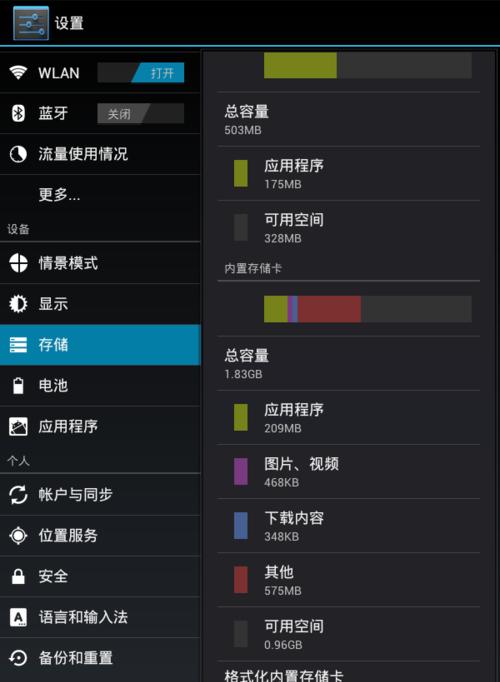
Task: Turn on the Bluetooth (蓝牙) switch
Action: pos(140,114)
